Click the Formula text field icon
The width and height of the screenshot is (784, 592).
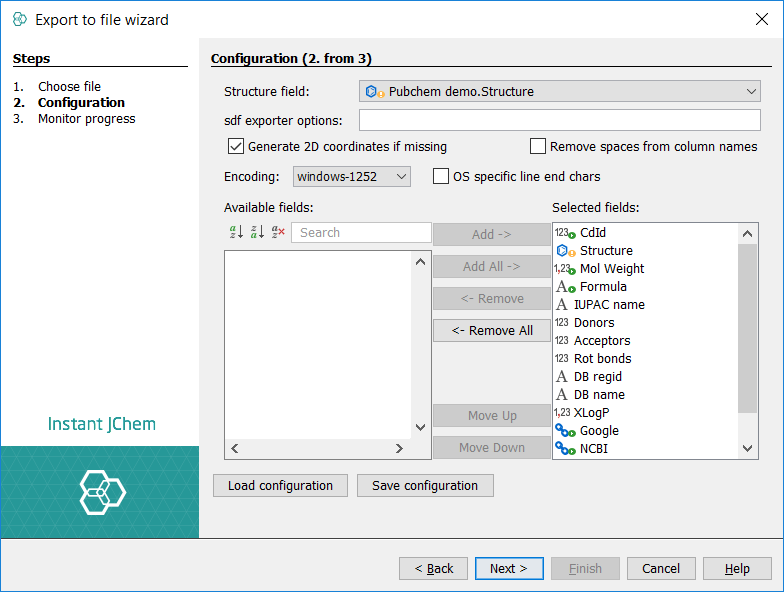point(565,287)
